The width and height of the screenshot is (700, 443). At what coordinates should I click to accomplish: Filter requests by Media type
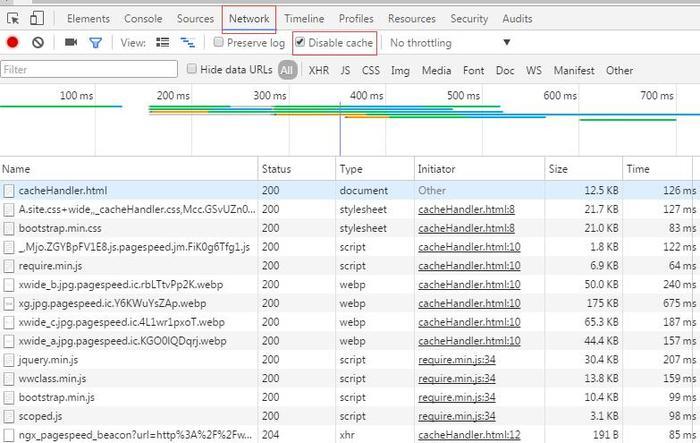coord(436,71)
